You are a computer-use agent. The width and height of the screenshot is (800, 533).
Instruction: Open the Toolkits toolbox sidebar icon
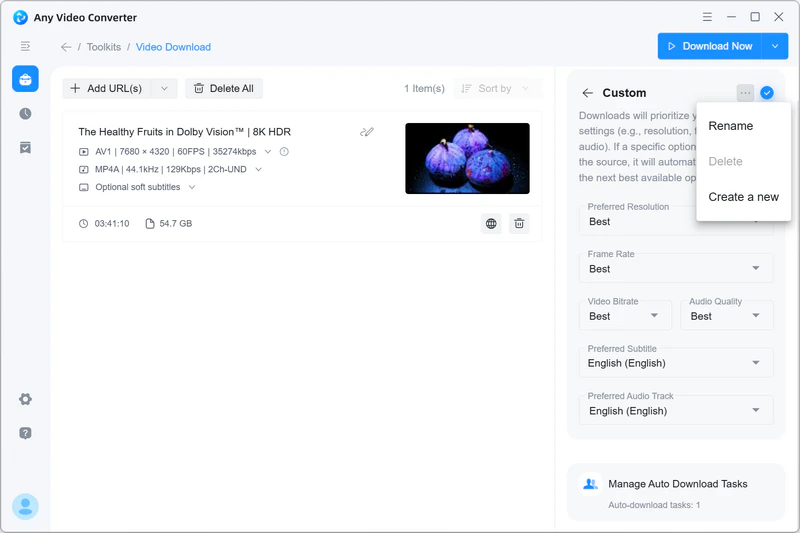pyautogui.click(x=26, y=79)
